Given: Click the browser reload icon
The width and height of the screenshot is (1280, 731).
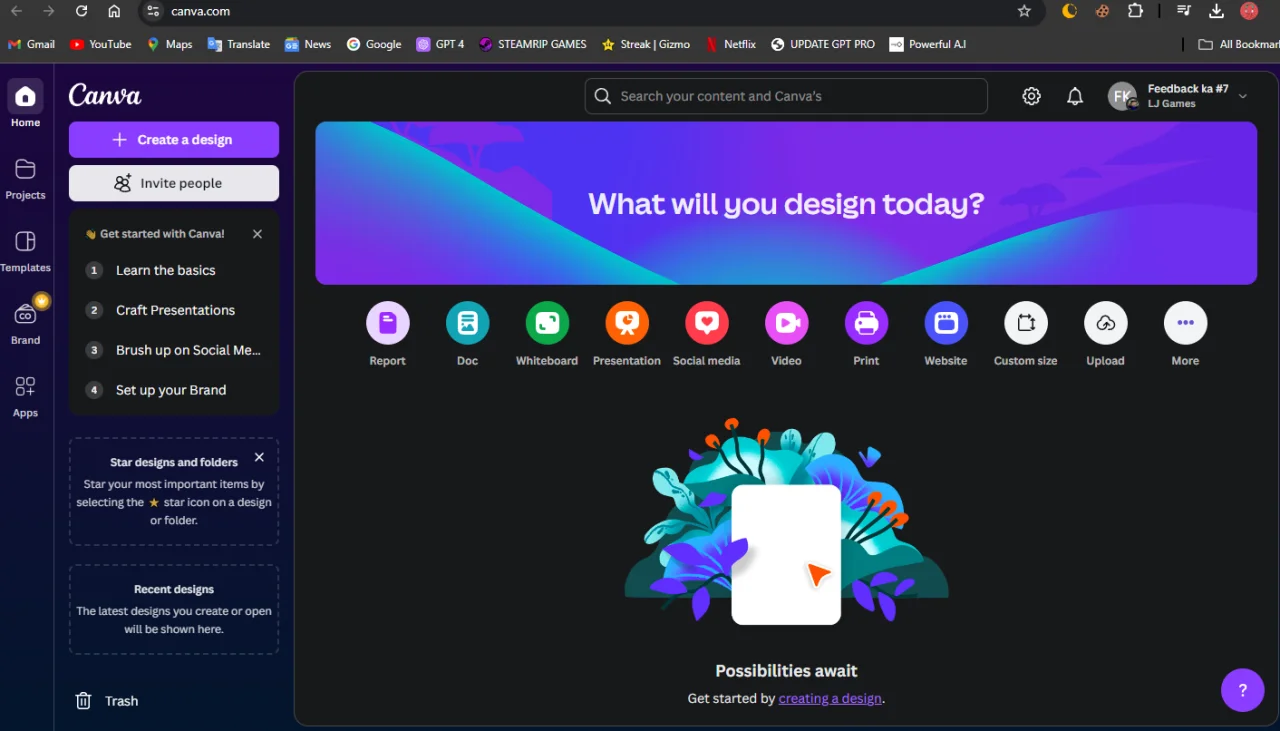Looking at the screenshot, I should tap(81, 11).
